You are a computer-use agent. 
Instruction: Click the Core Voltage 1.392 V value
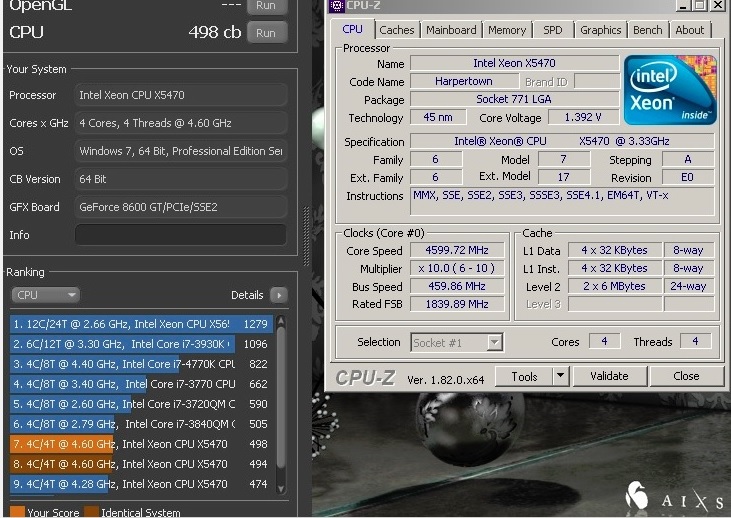pyautogui.click(x=583, y=117)
